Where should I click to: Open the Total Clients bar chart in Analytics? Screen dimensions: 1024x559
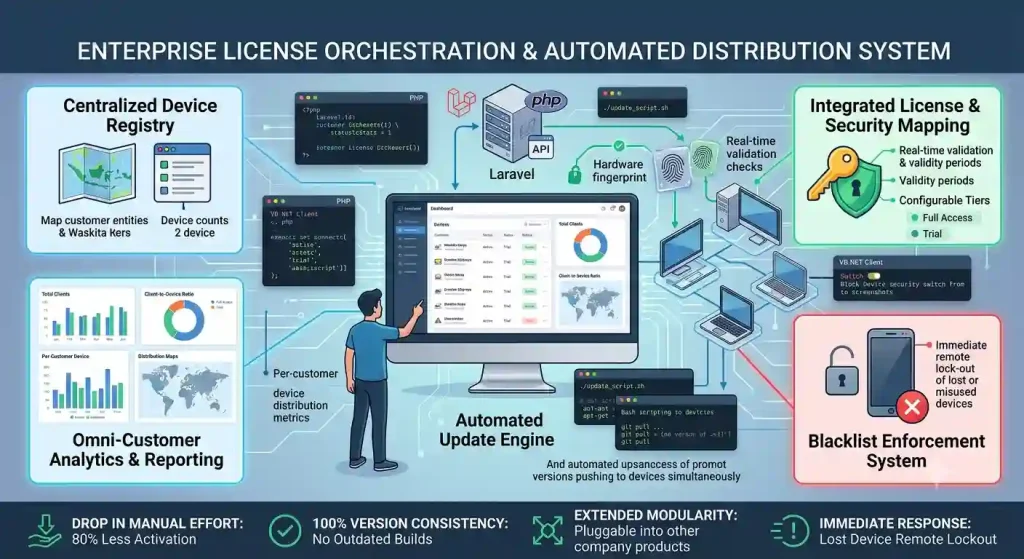click(87, 317)
